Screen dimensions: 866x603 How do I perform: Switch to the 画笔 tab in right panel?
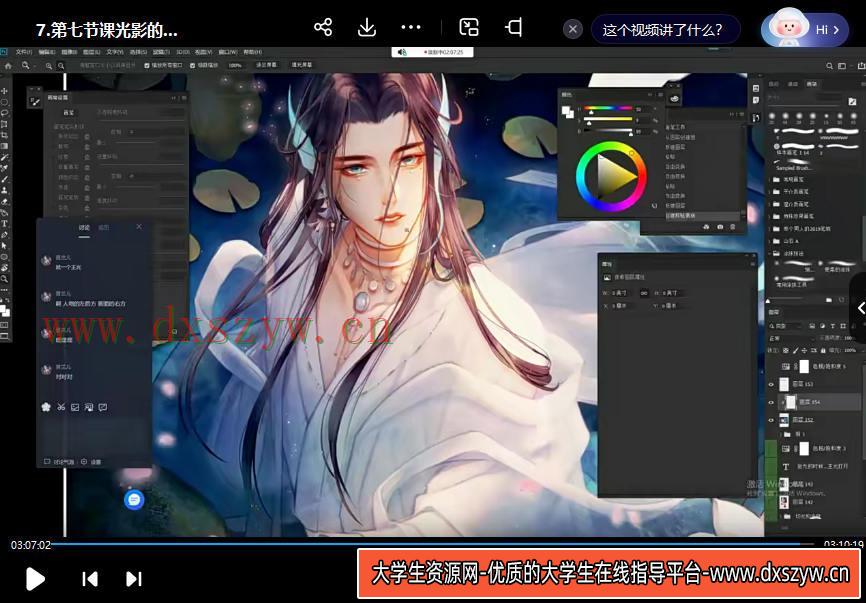(811, 84)
